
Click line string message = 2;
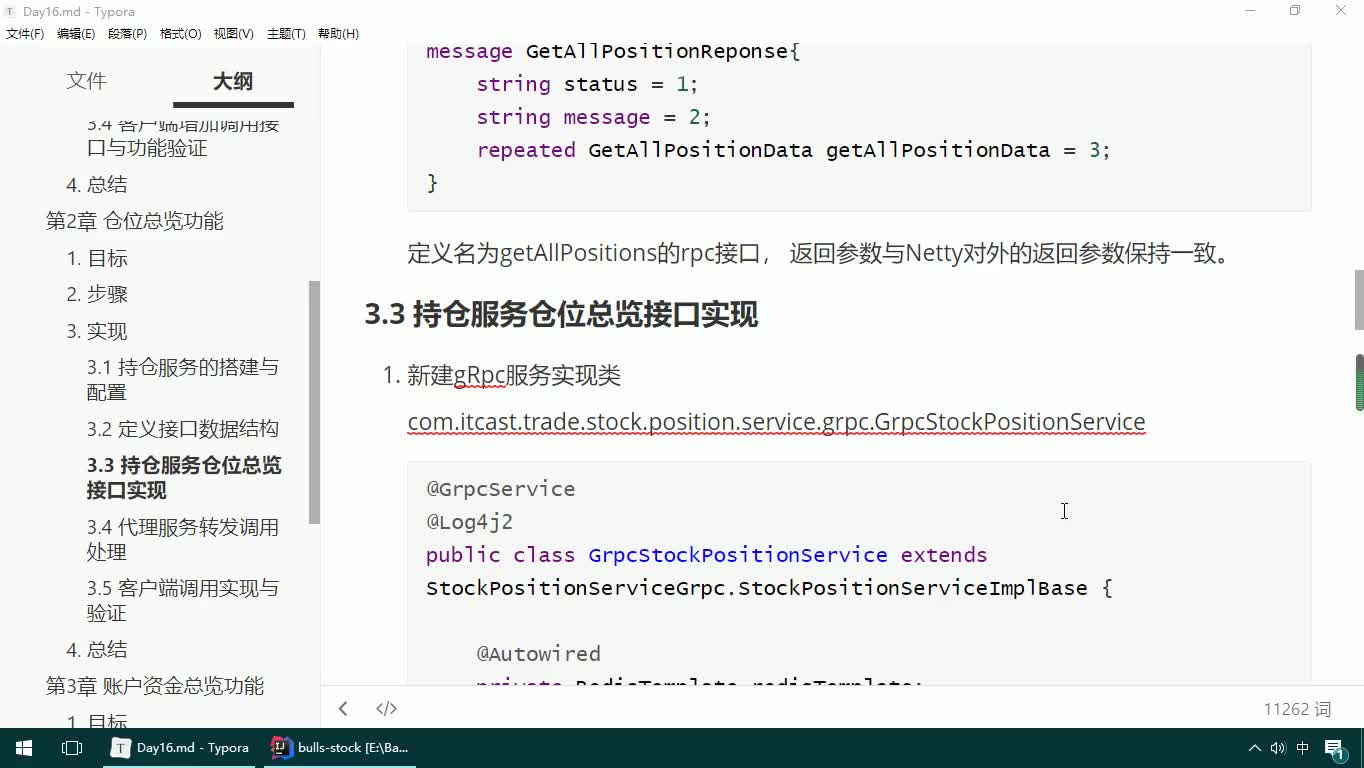tap(593, 117)
